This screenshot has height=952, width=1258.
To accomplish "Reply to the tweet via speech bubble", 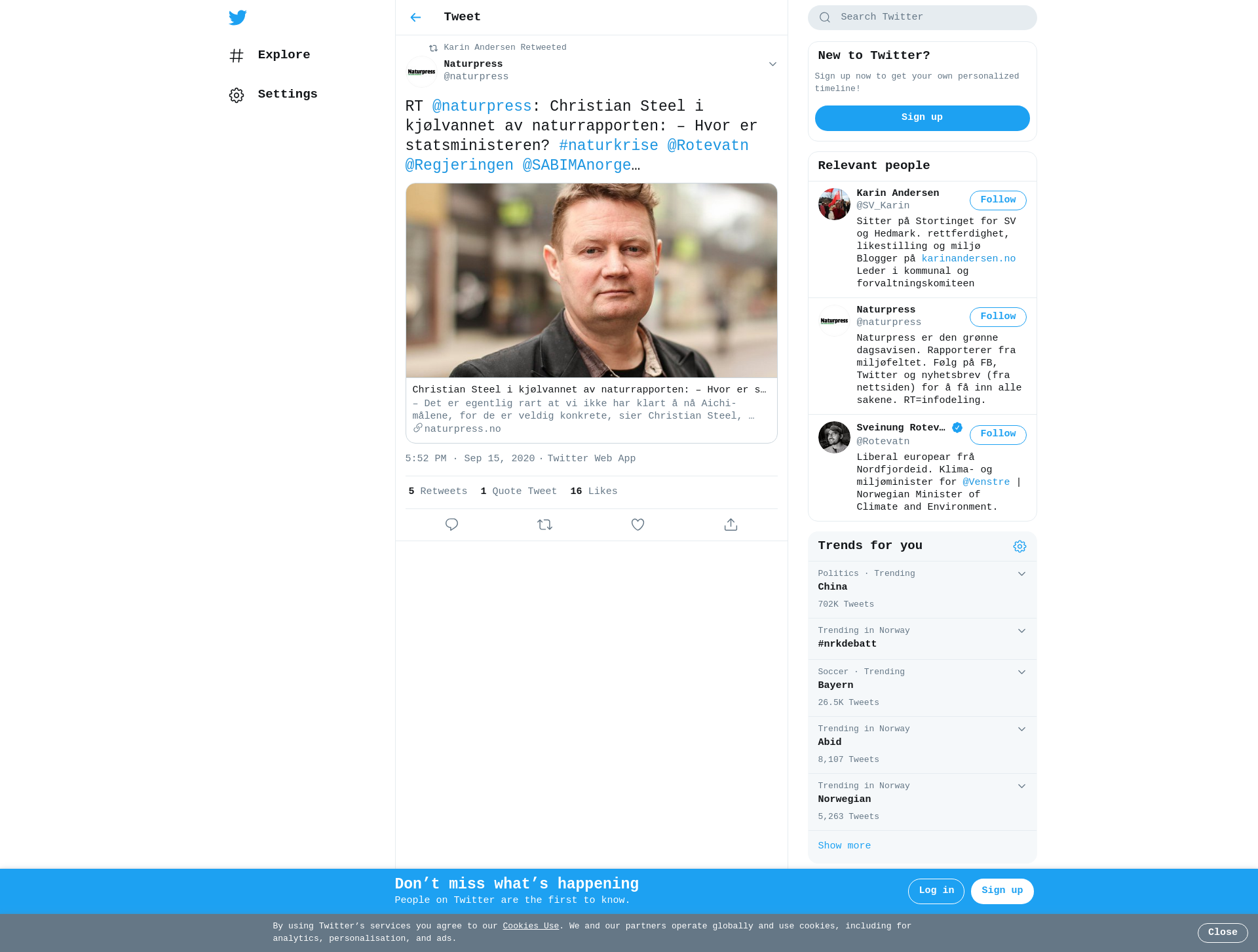I will [x=451, y=525].
